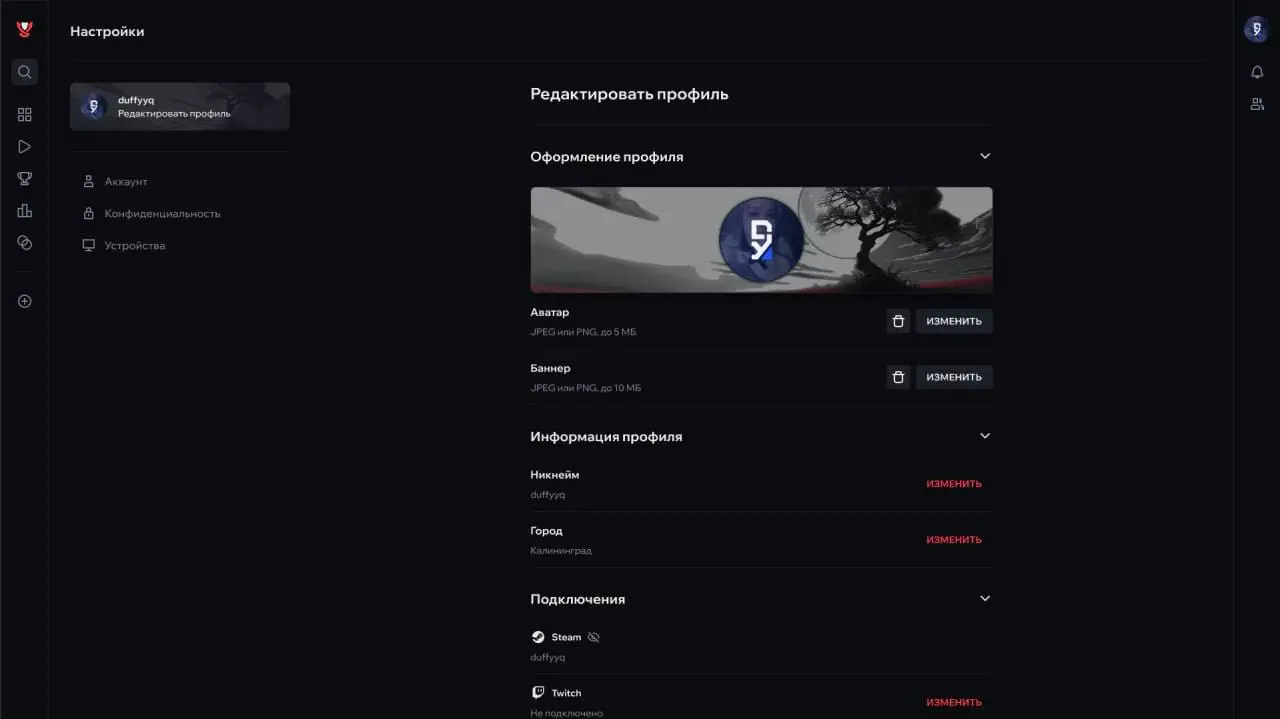Click the round avatar on the banner
This screenshot has height=719, width=1280.
click(761, 240)
